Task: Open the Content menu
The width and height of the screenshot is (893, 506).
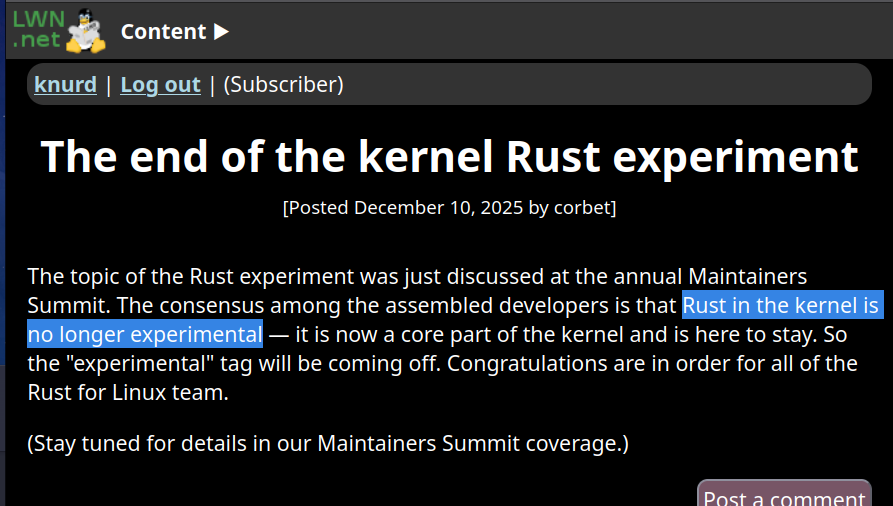Action: [163, 31]
